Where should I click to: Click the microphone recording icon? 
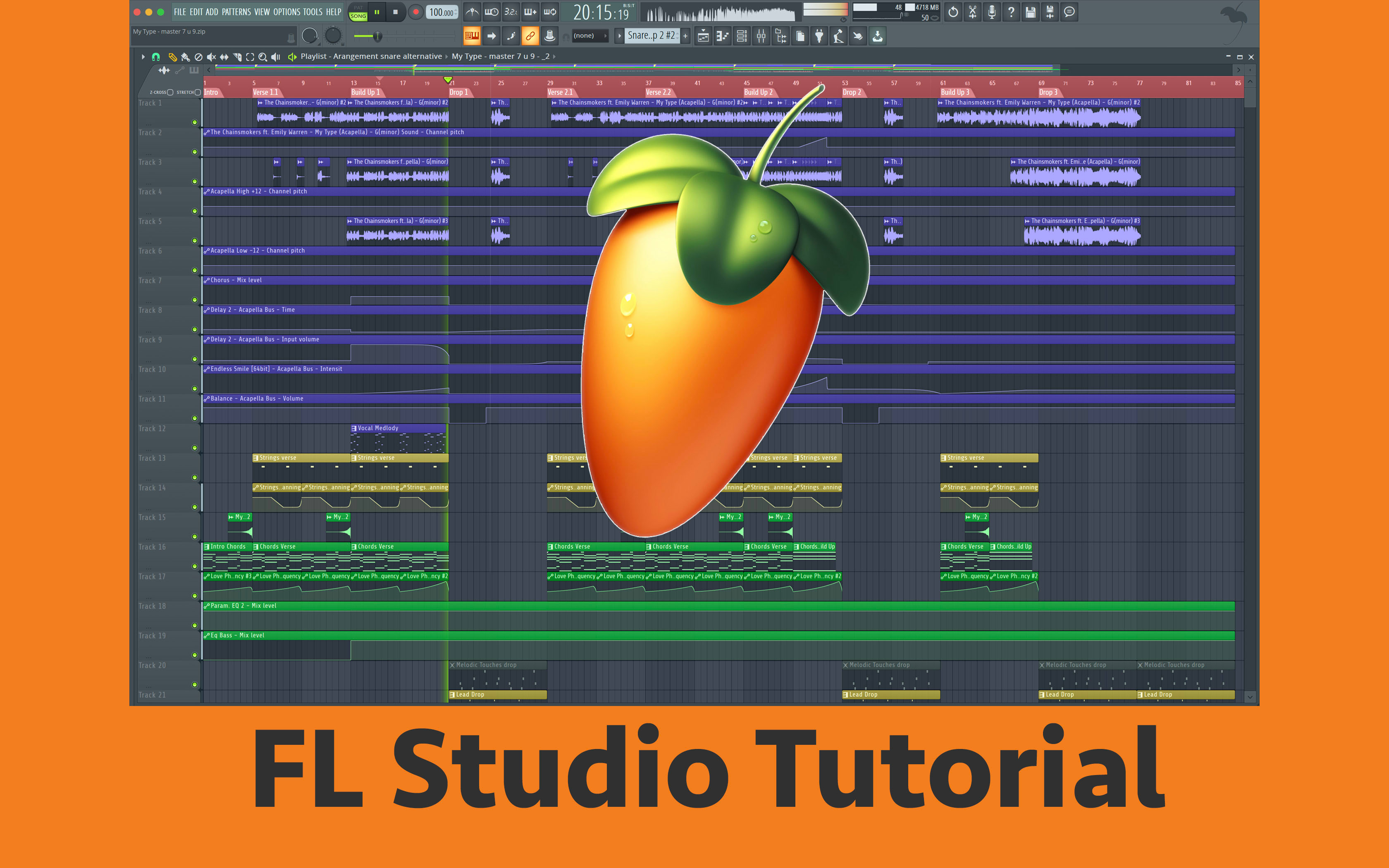point(992,12)
